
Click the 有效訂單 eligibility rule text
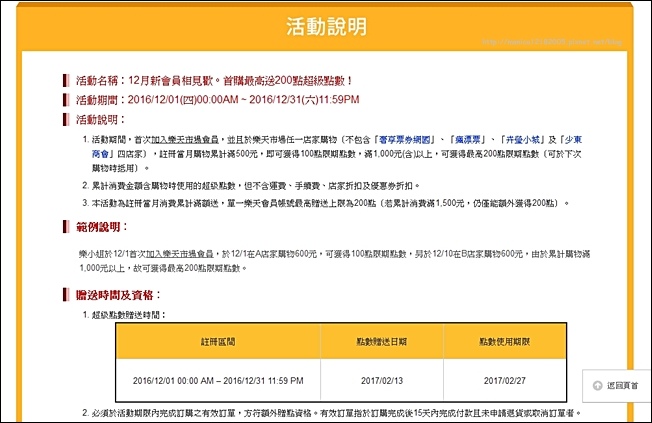(336, 413)
